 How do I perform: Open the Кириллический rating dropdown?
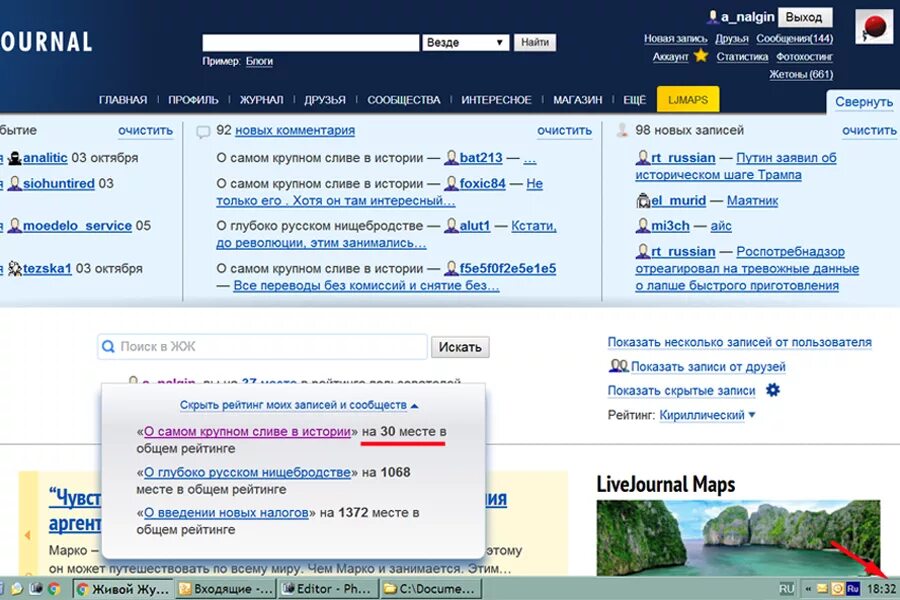coord(707,415)
